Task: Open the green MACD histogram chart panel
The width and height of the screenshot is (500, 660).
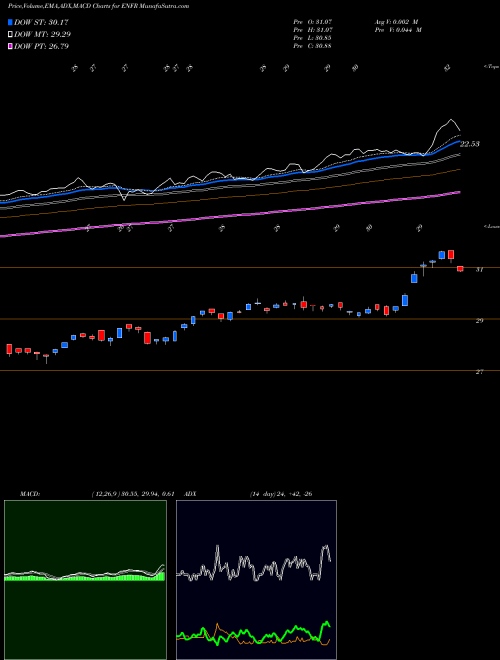Action: 85,580
